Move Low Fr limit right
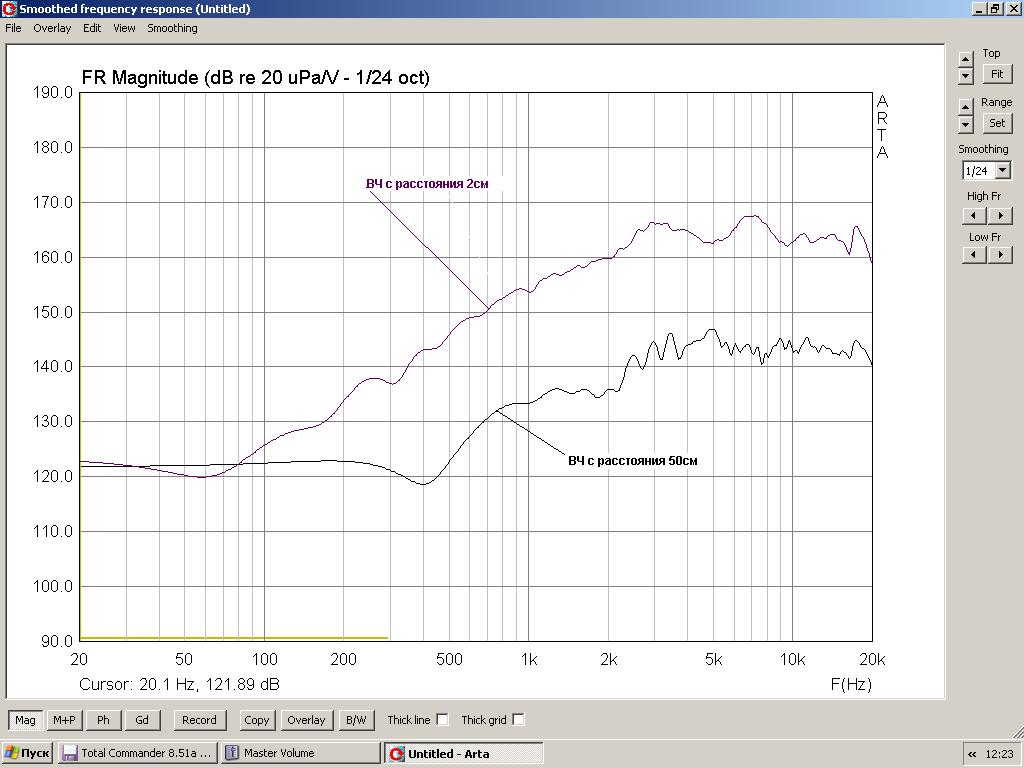This screenshot has height=768, width=1024. [x=1000, y=255]
